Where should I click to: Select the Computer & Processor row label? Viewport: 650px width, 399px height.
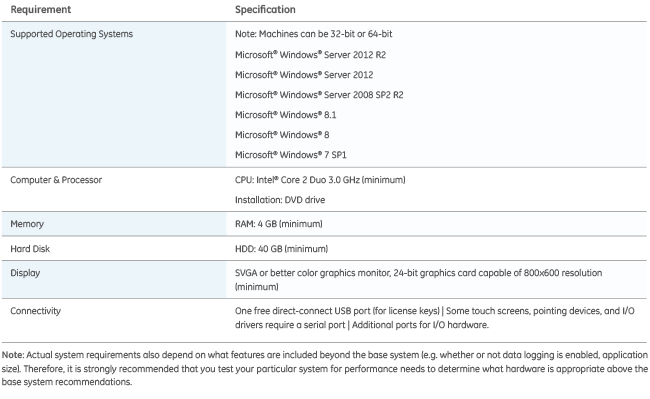point(56,180)
